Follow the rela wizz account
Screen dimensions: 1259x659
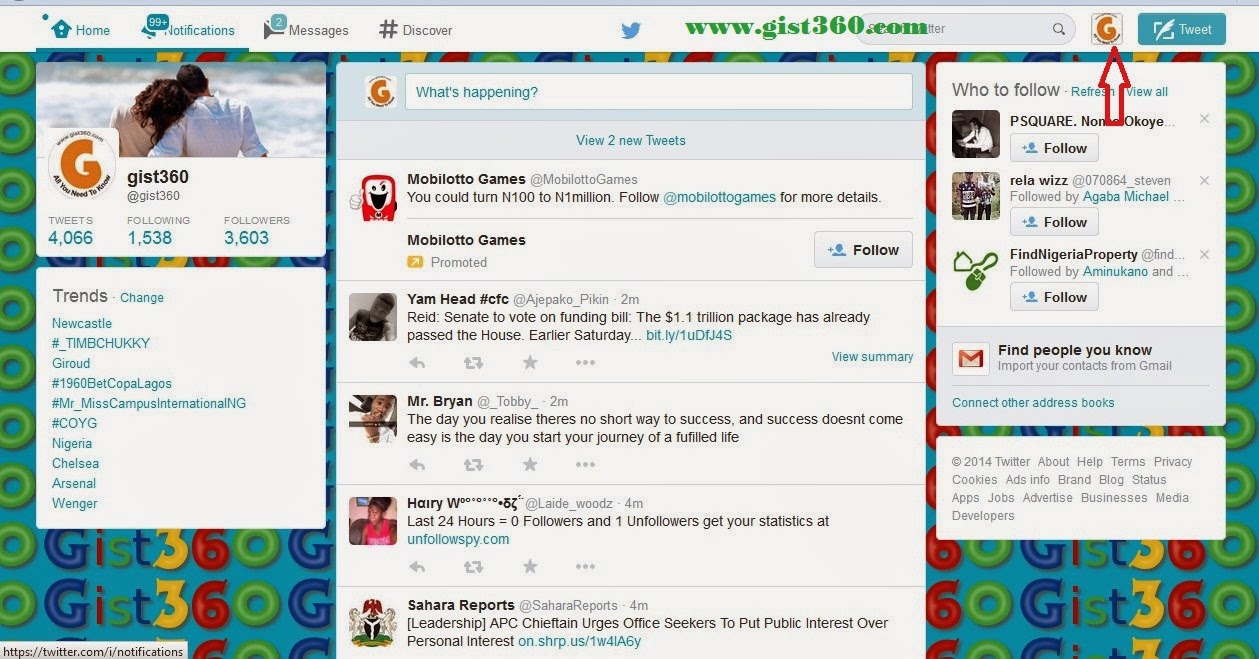click(x=1054, y=222)
